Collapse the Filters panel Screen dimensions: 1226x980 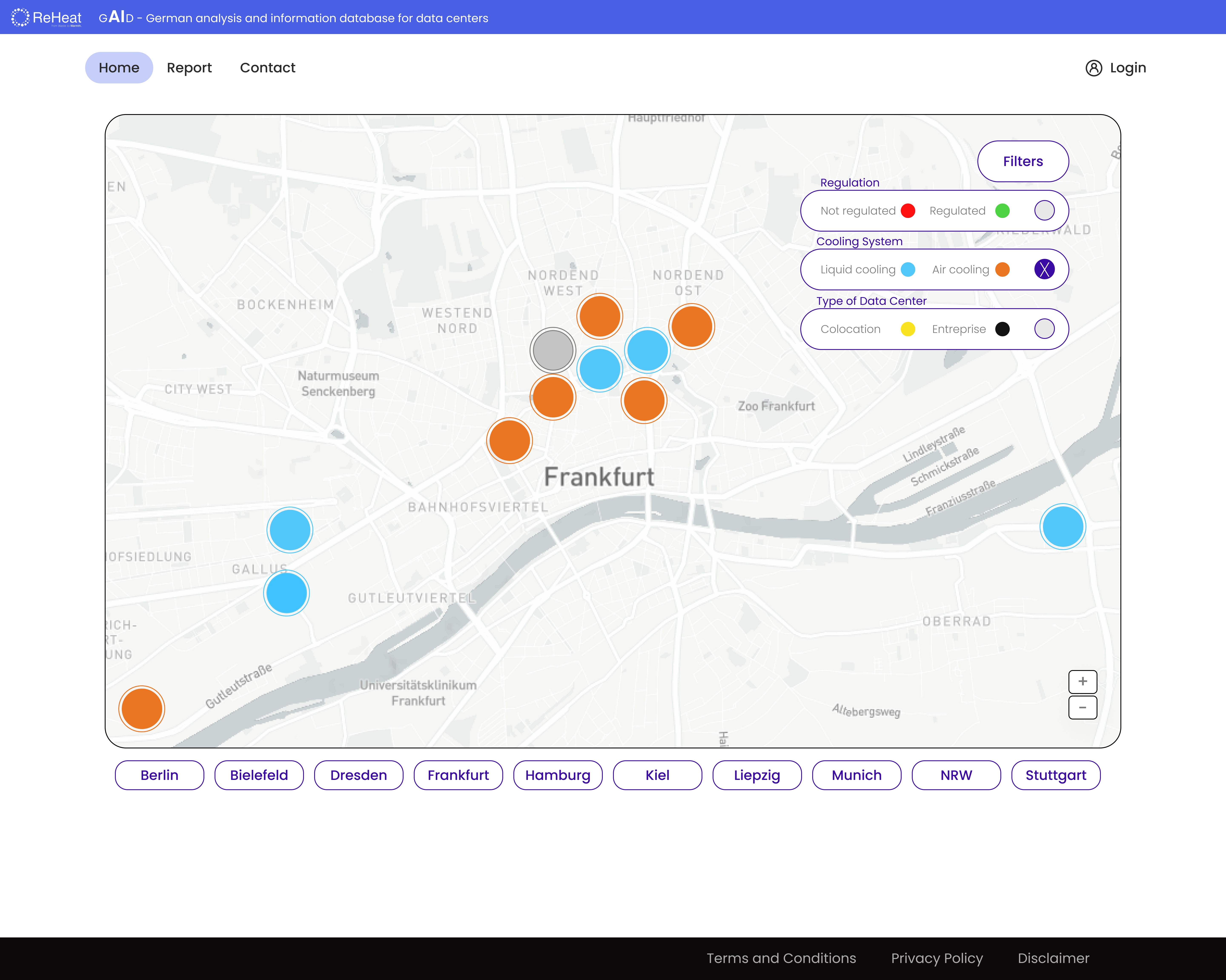pos(1023,162)
